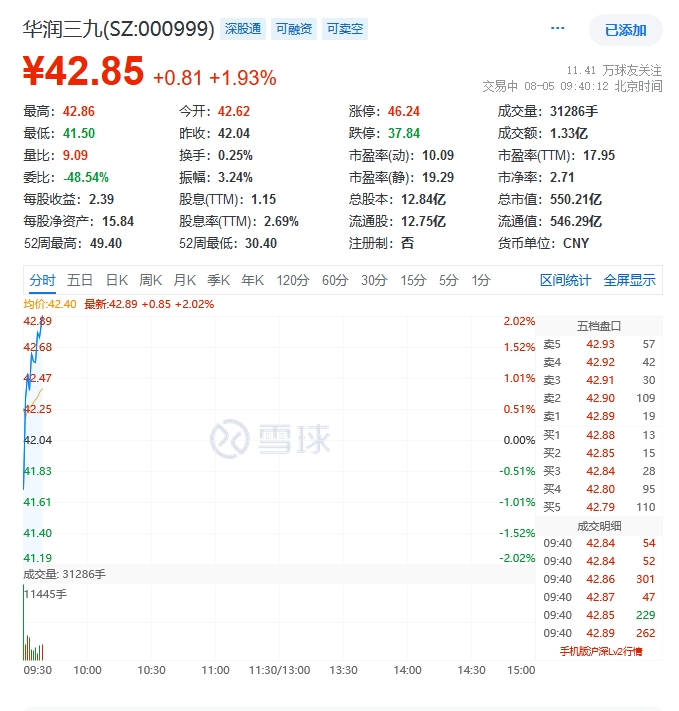679x711 pixels.
Task: Switch to the 五日 chart tab
Action: click(x=80, y=280)
